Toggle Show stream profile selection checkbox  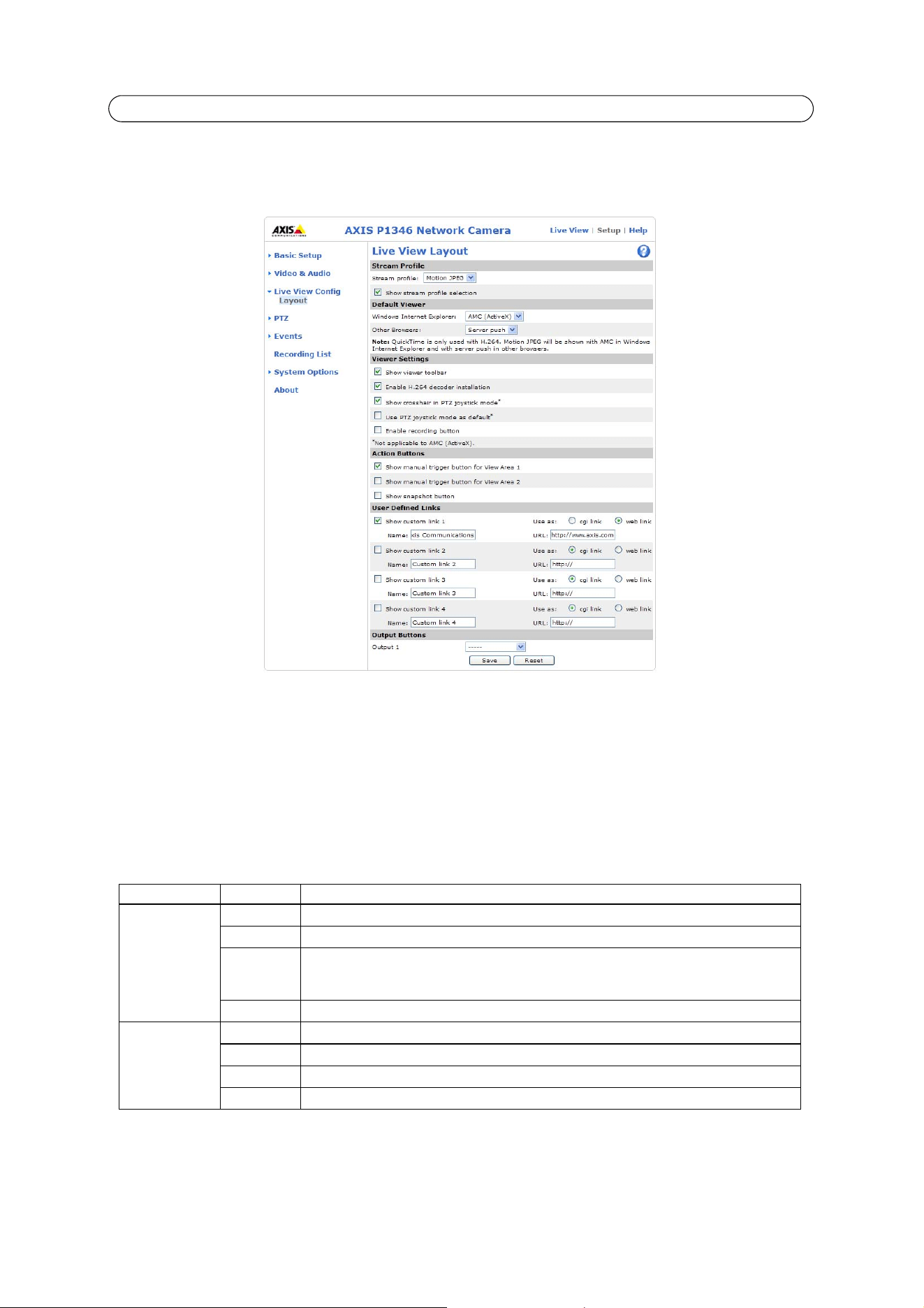tap(378, 292)
